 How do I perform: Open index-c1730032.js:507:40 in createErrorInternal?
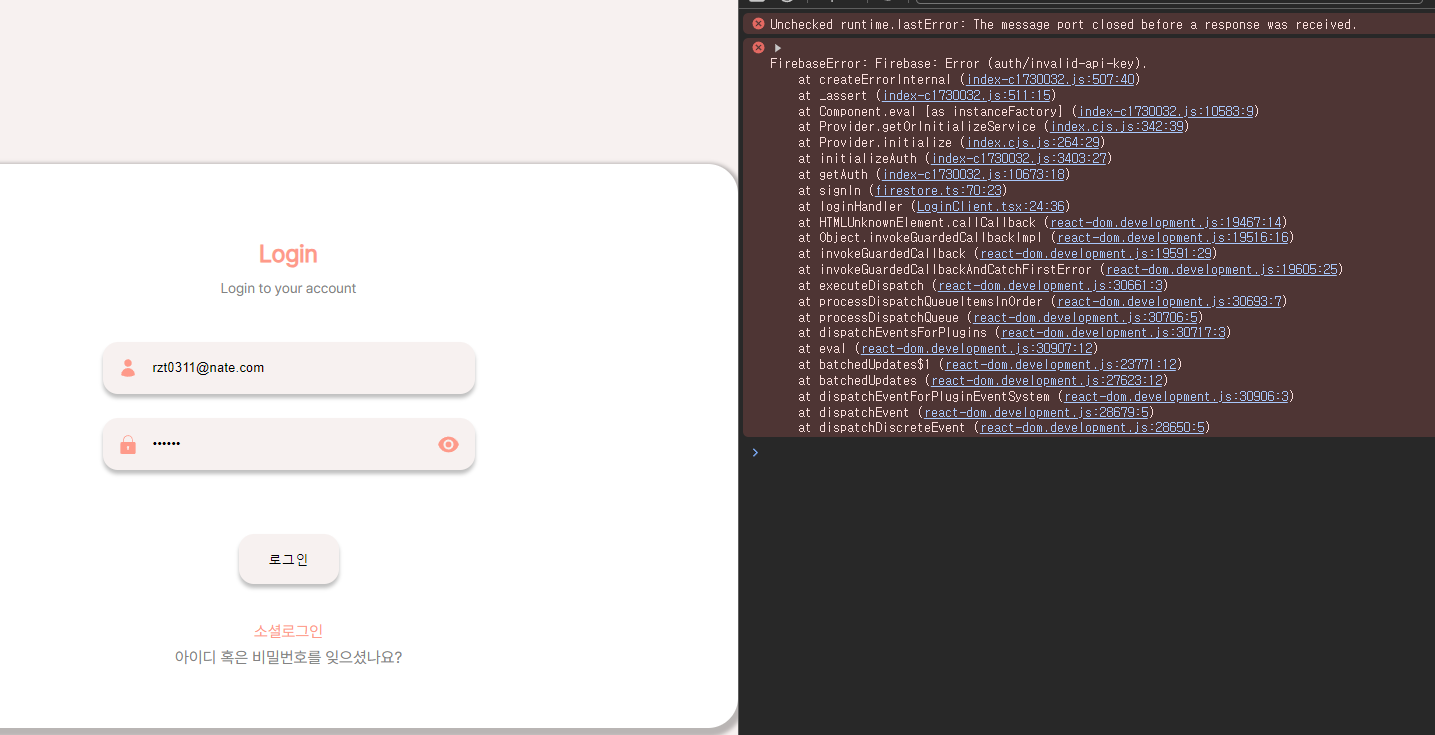(x=1050, y=79)
